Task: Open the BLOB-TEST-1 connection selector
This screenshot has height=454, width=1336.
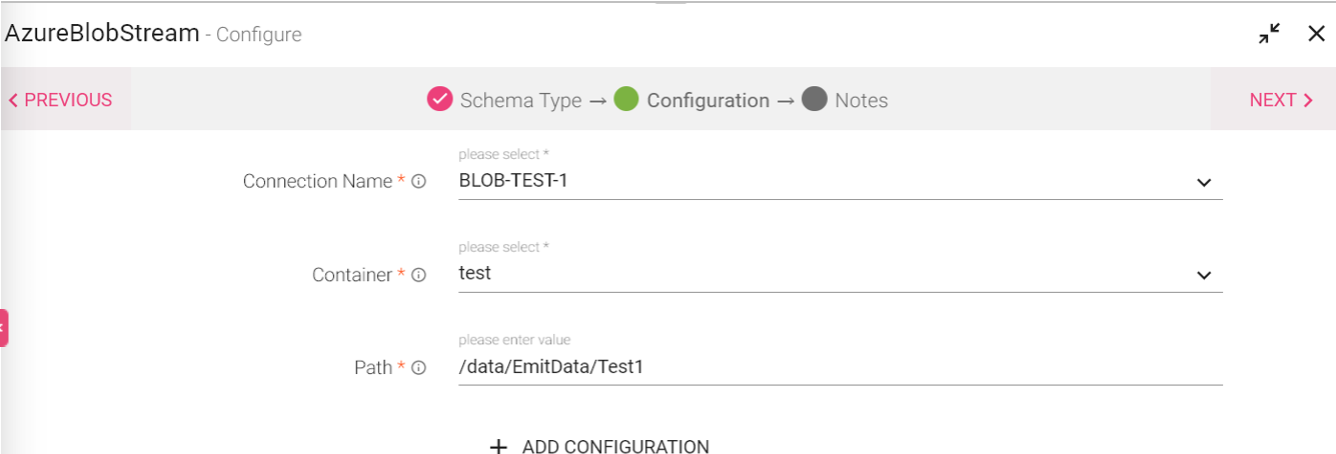Action: 840,182
